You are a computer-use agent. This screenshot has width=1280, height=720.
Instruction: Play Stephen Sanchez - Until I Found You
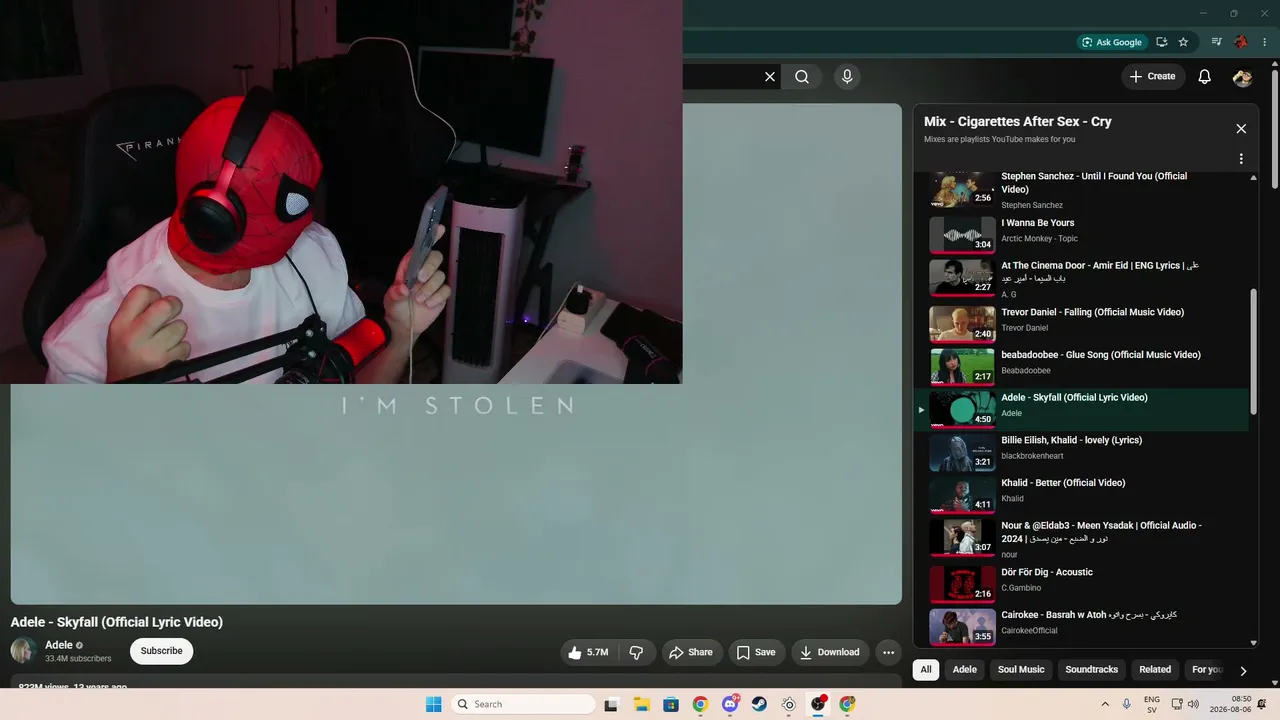(1083, 190)
